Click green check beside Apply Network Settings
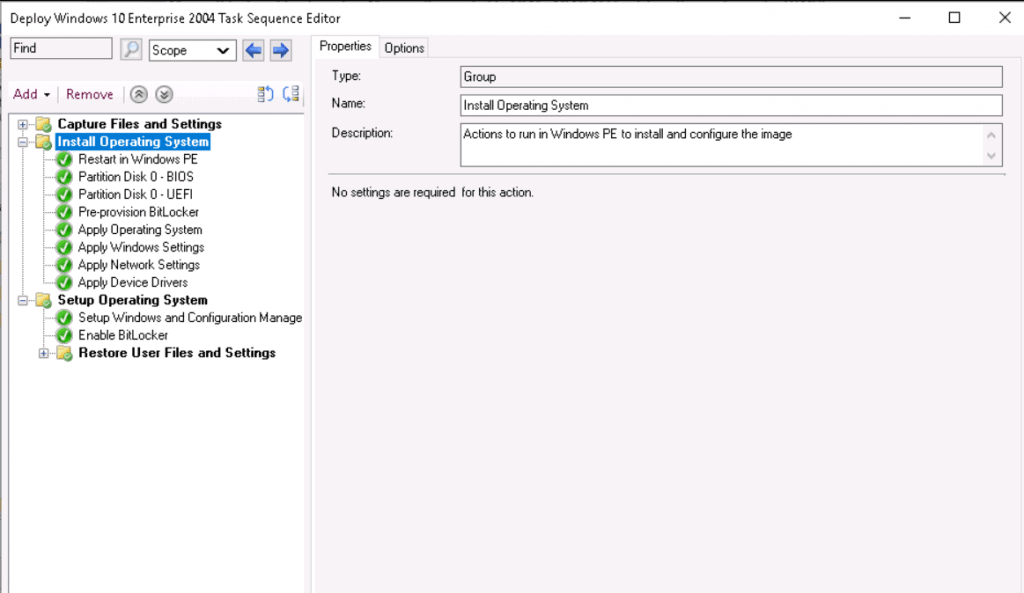 click(x=64, y=265)
